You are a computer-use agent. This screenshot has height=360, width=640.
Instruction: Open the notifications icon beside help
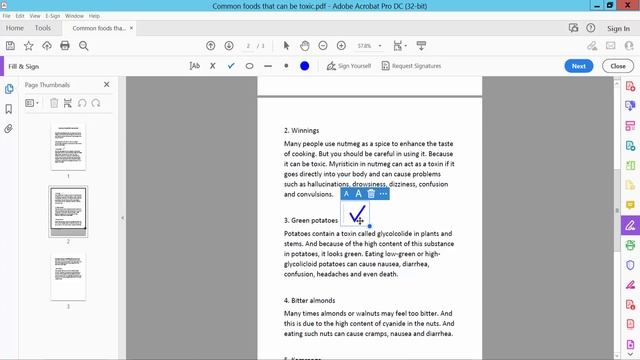[x=573, y=28]
